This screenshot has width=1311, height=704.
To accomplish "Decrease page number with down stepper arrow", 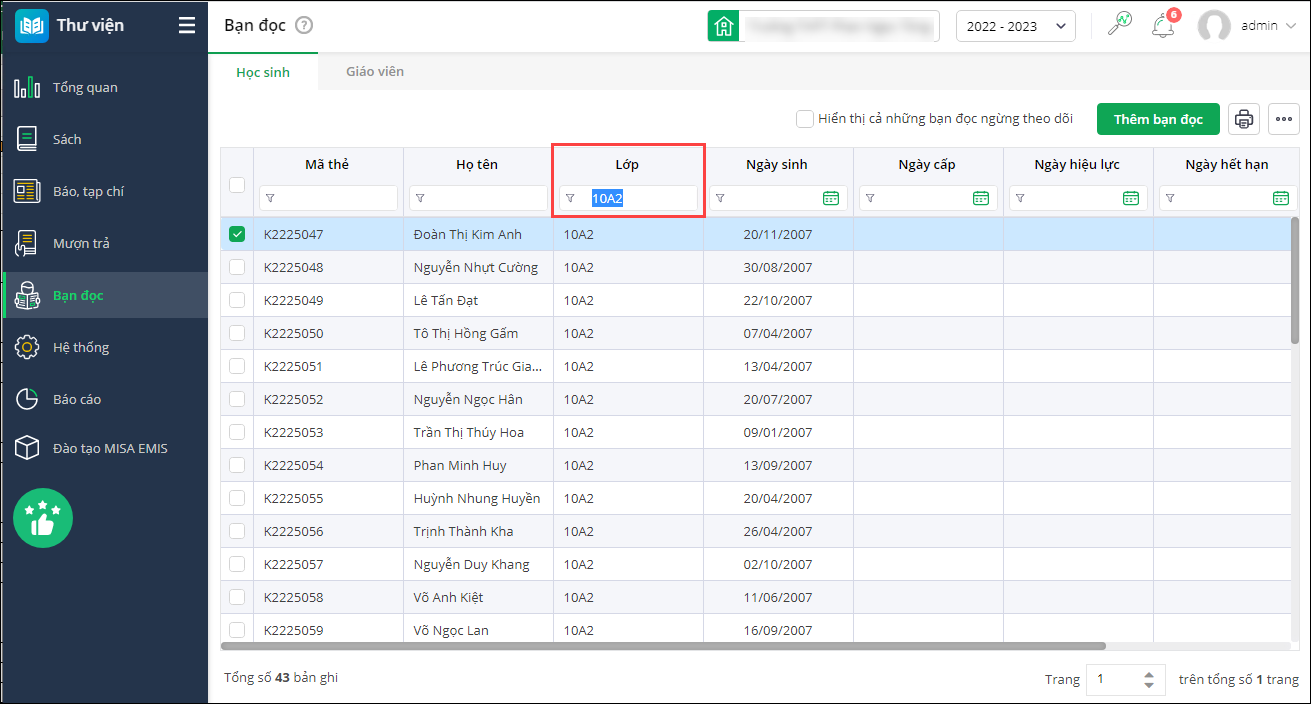I will click(x=1149, y=685).
